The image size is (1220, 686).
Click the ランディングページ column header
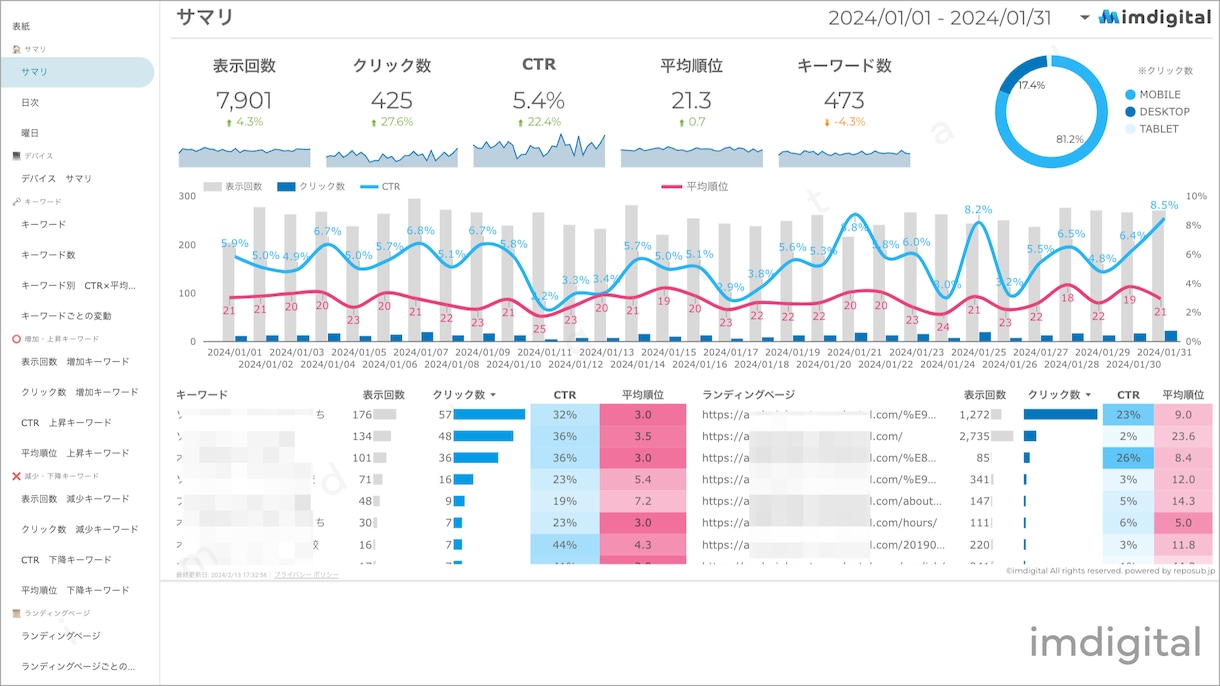[749, 395]
